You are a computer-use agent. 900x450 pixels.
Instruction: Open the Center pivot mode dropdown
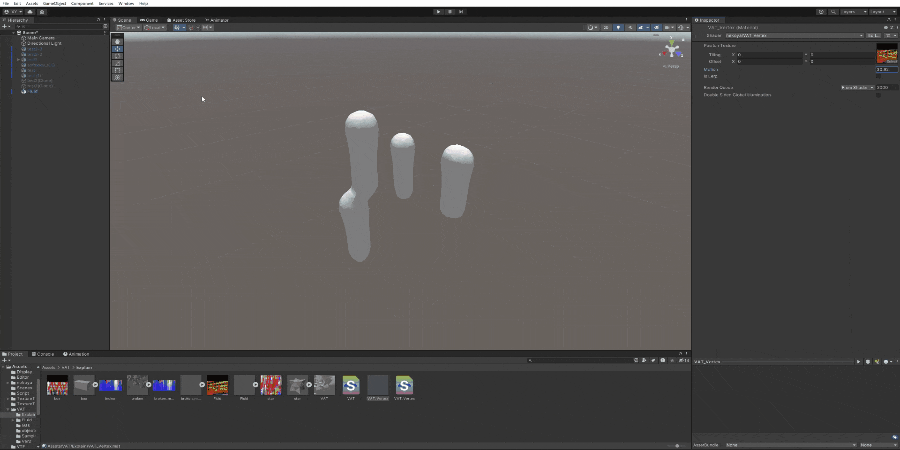tap(129, 27)
